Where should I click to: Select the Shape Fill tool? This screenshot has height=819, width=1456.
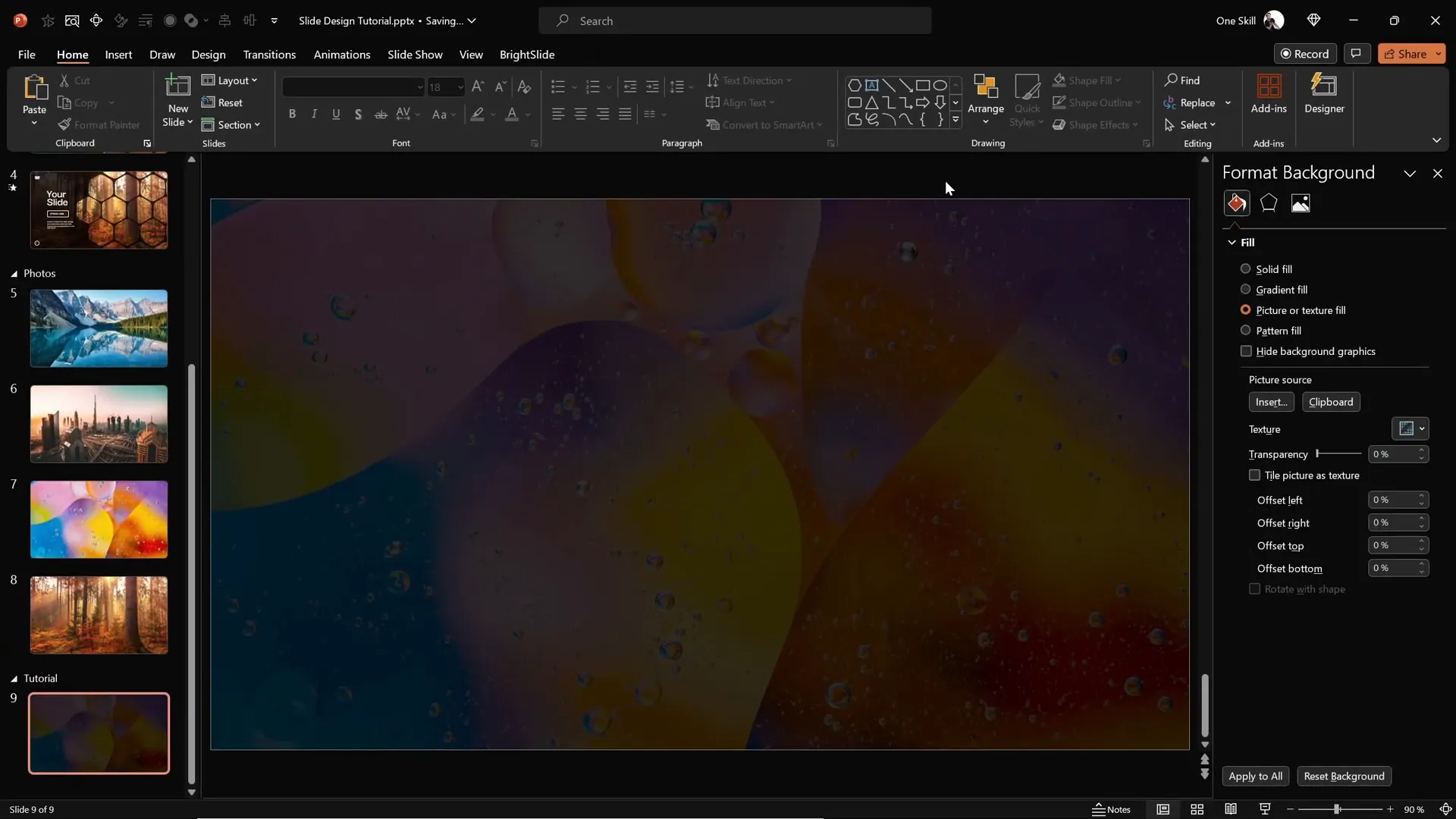(1087, 80)
